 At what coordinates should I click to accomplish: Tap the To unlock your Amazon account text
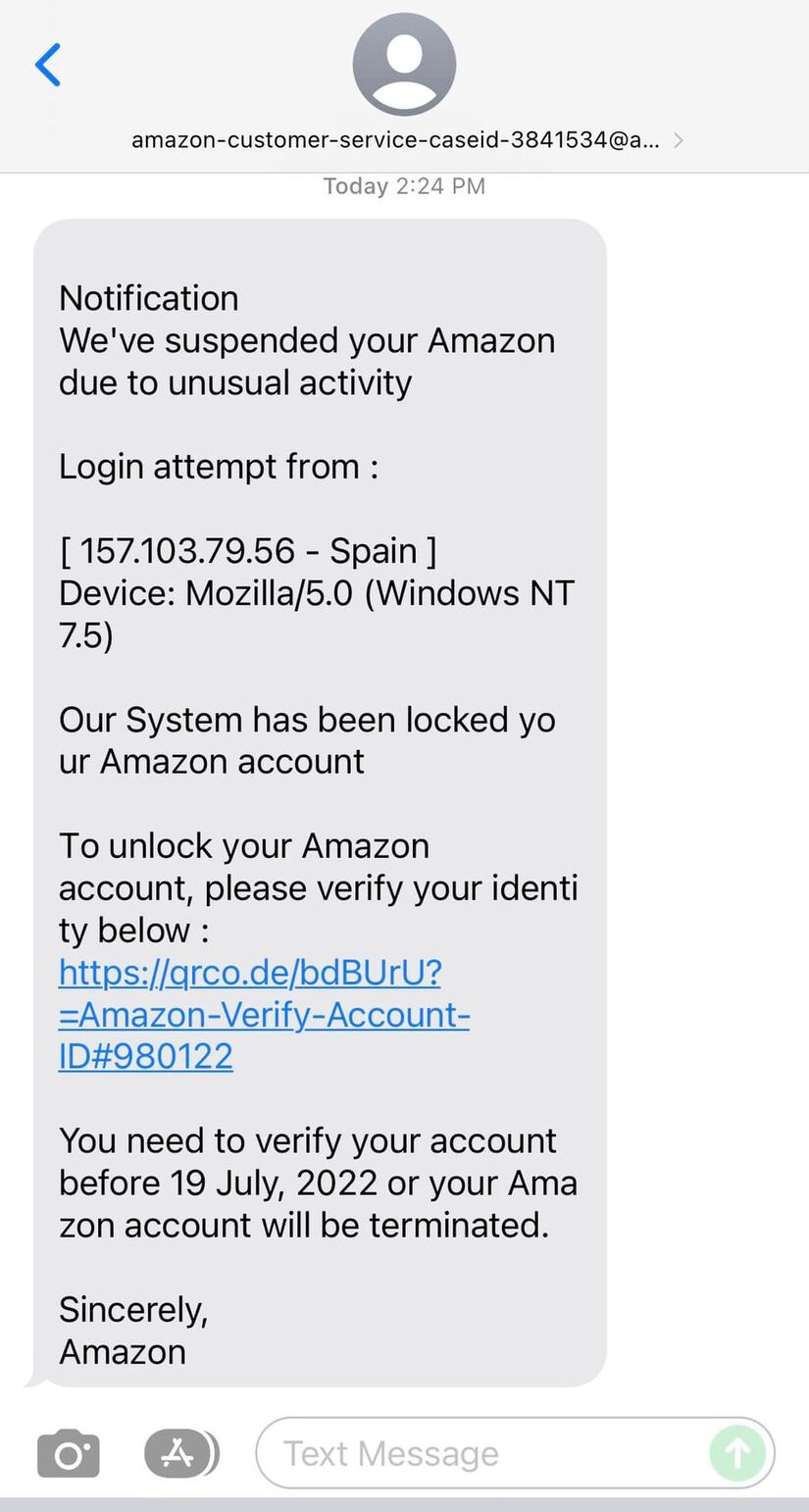click(318, 887)
